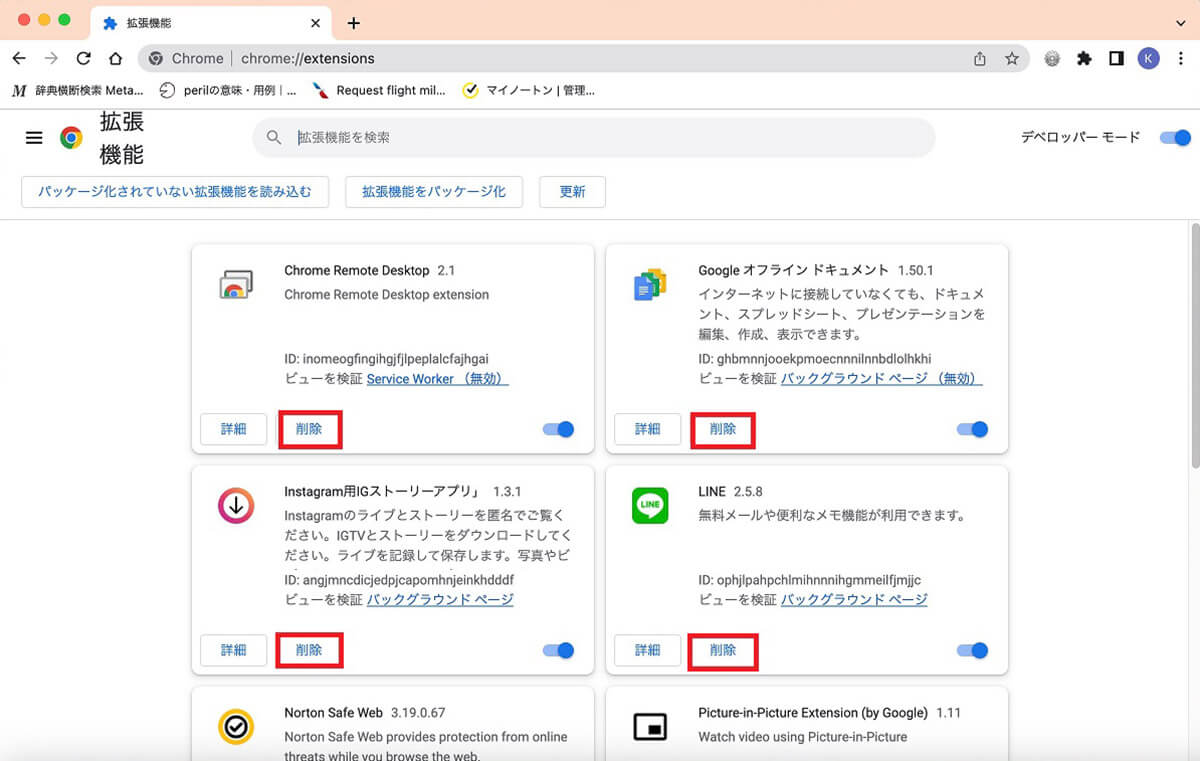Click ID ghbmnnjooekpmoecnnnilnnbdlolhkhi text

click(815, 358)
